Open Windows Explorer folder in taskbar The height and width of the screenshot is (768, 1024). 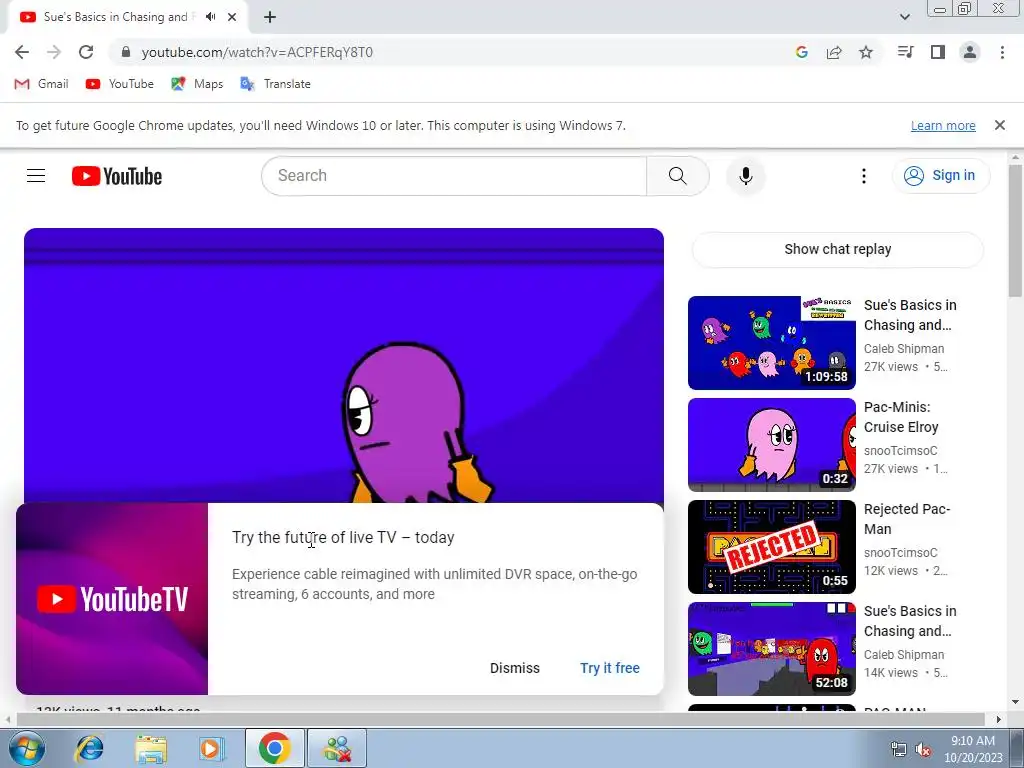point(151,748)
